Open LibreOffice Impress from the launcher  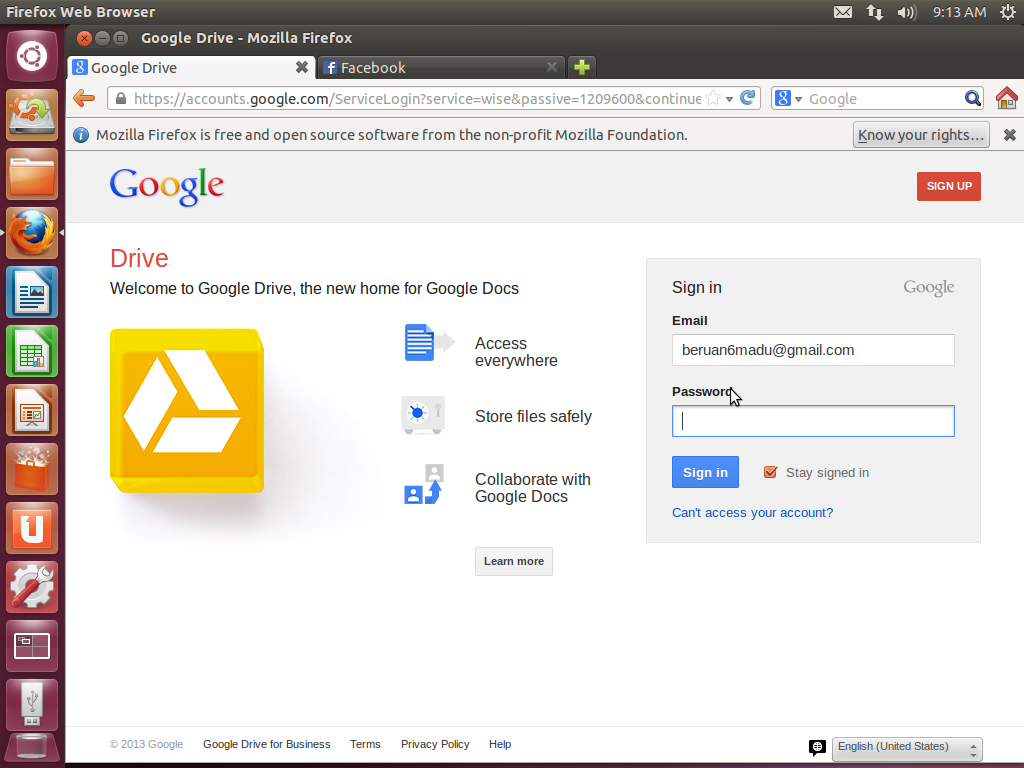[x=31, y=410]
